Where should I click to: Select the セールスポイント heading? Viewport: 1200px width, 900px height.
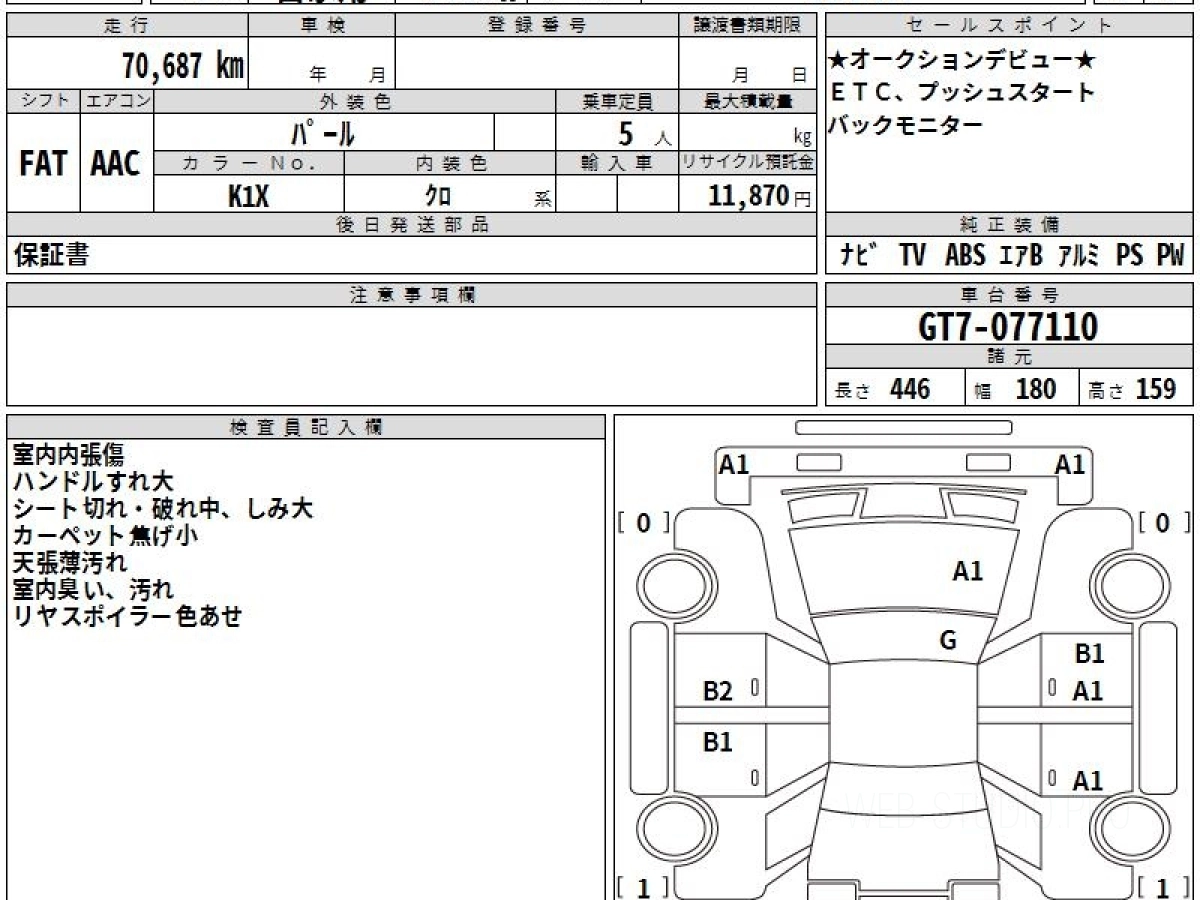(x=1010, y=26)
